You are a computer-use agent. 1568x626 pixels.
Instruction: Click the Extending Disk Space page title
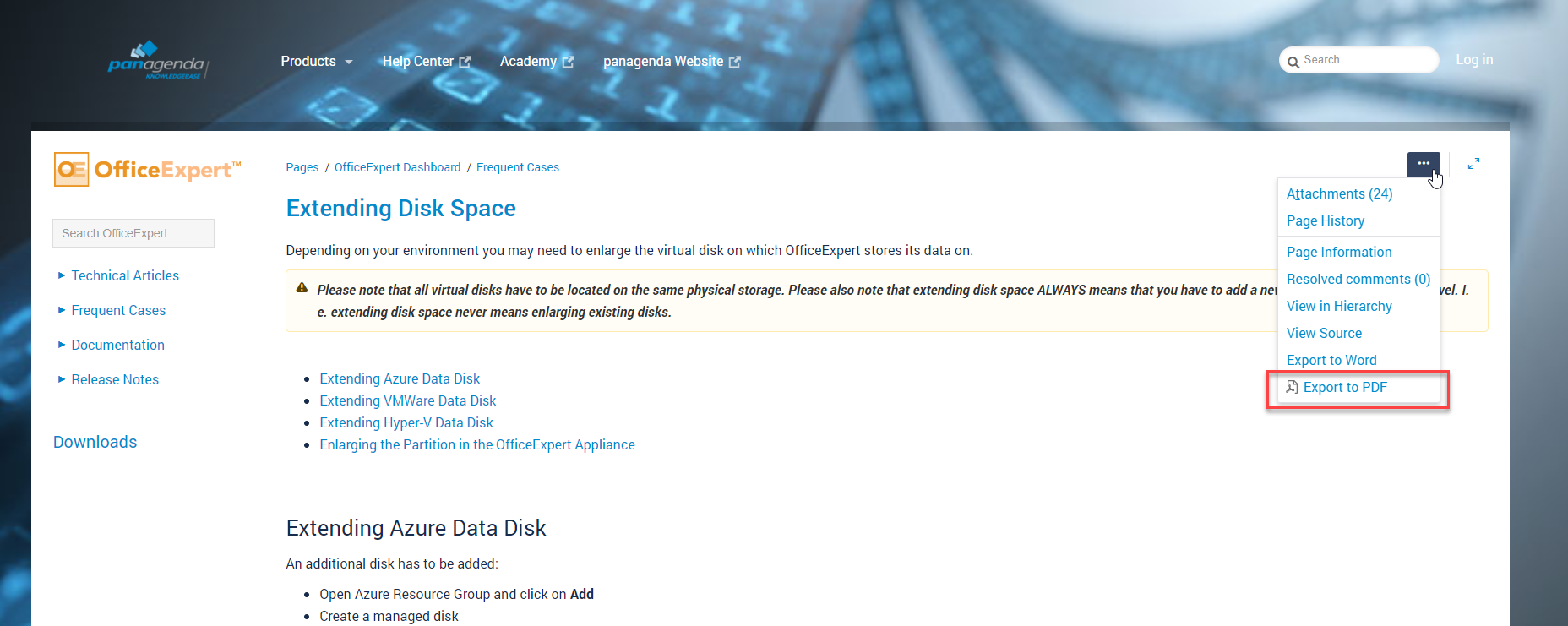coord(400,208)
